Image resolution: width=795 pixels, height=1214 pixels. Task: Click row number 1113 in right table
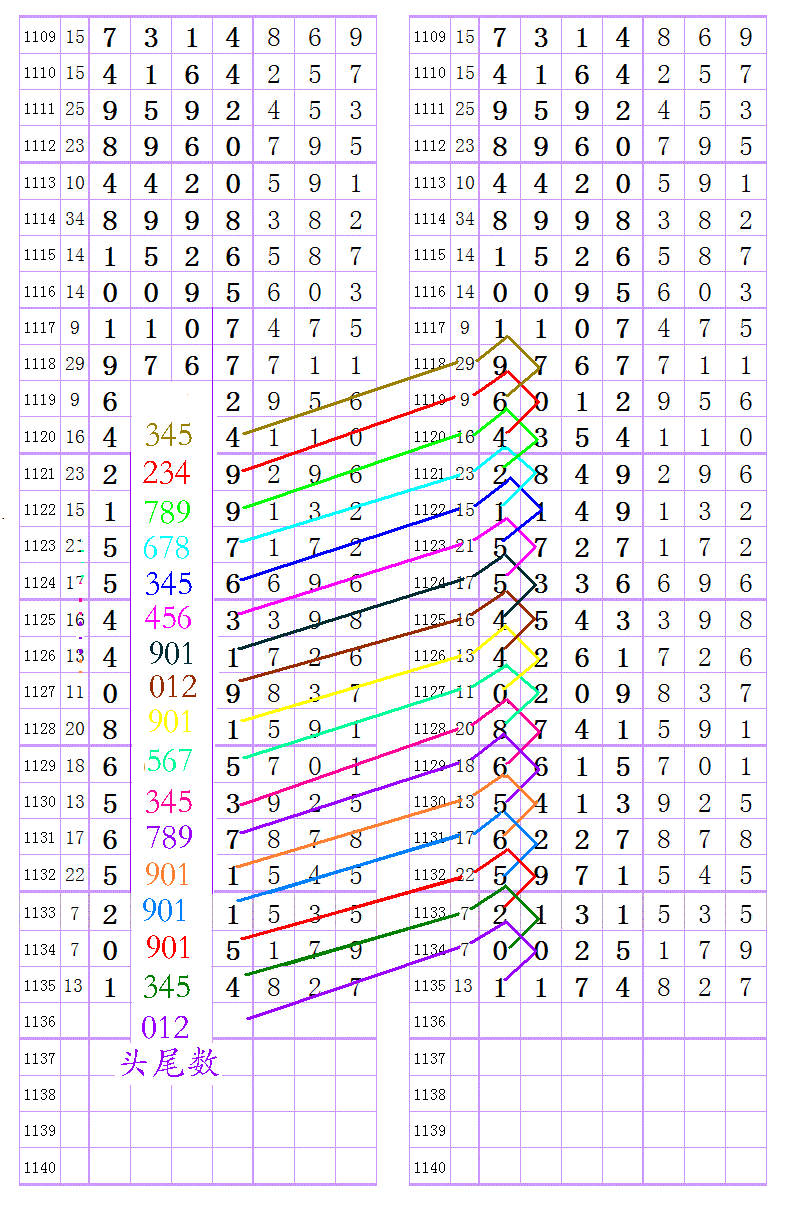[429, 183]
